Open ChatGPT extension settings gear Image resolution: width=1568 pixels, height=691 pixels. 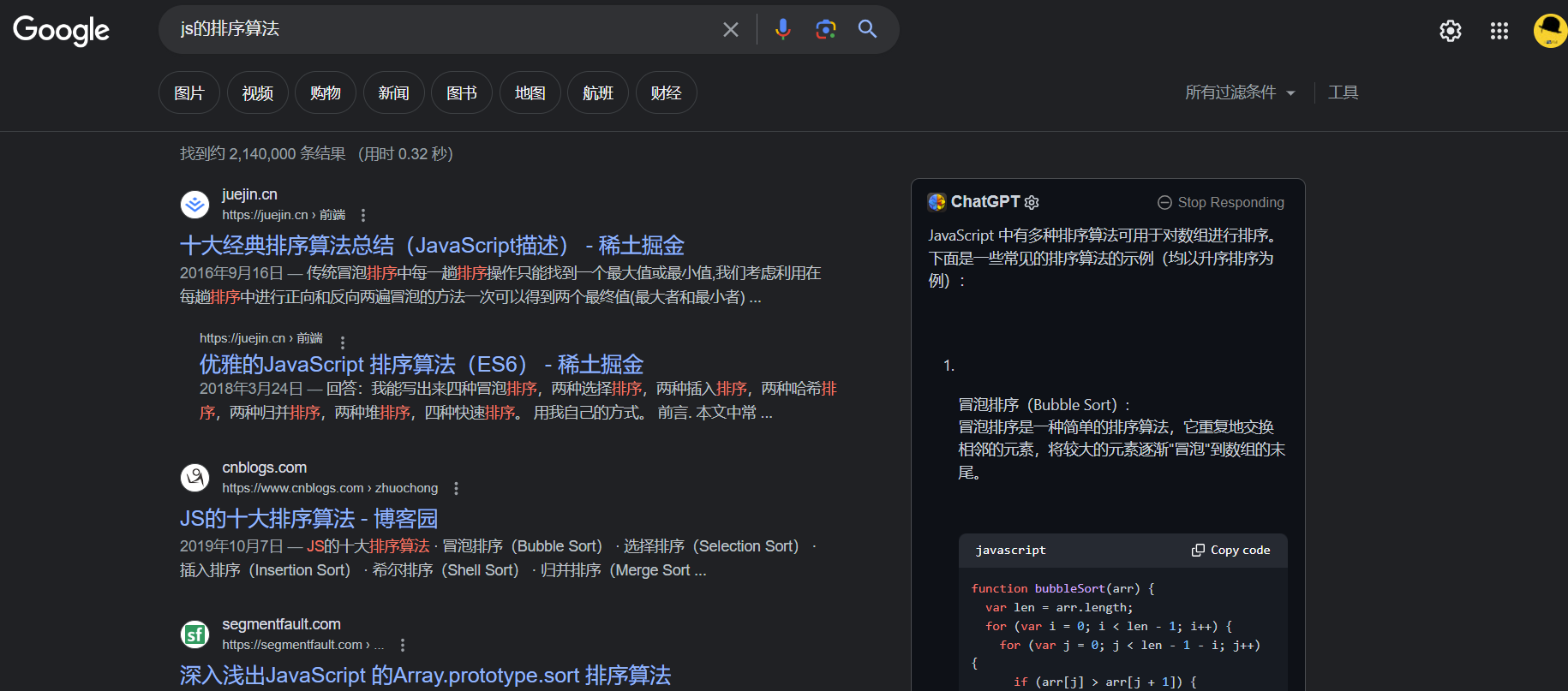[1032, 203]
